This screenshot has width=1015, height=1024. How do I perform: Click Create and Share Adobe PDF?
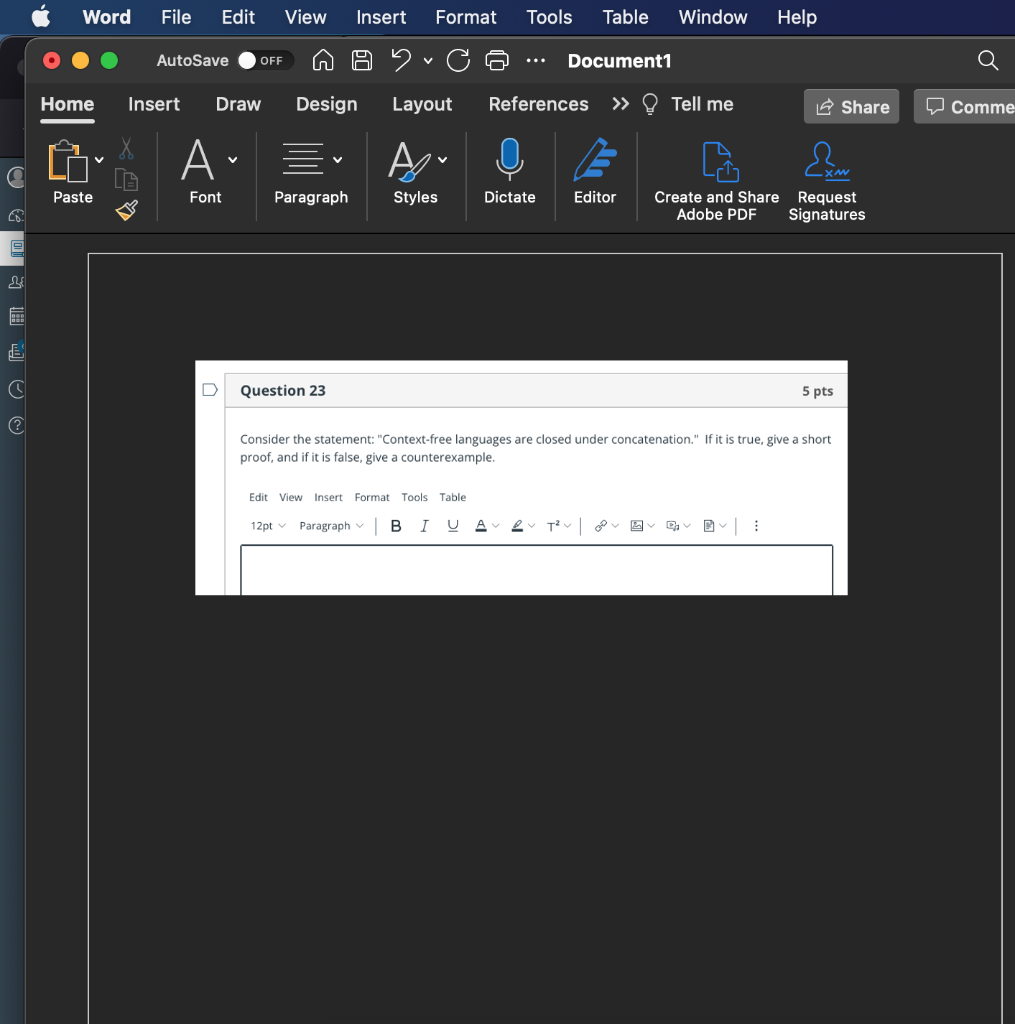pos(715,180)
